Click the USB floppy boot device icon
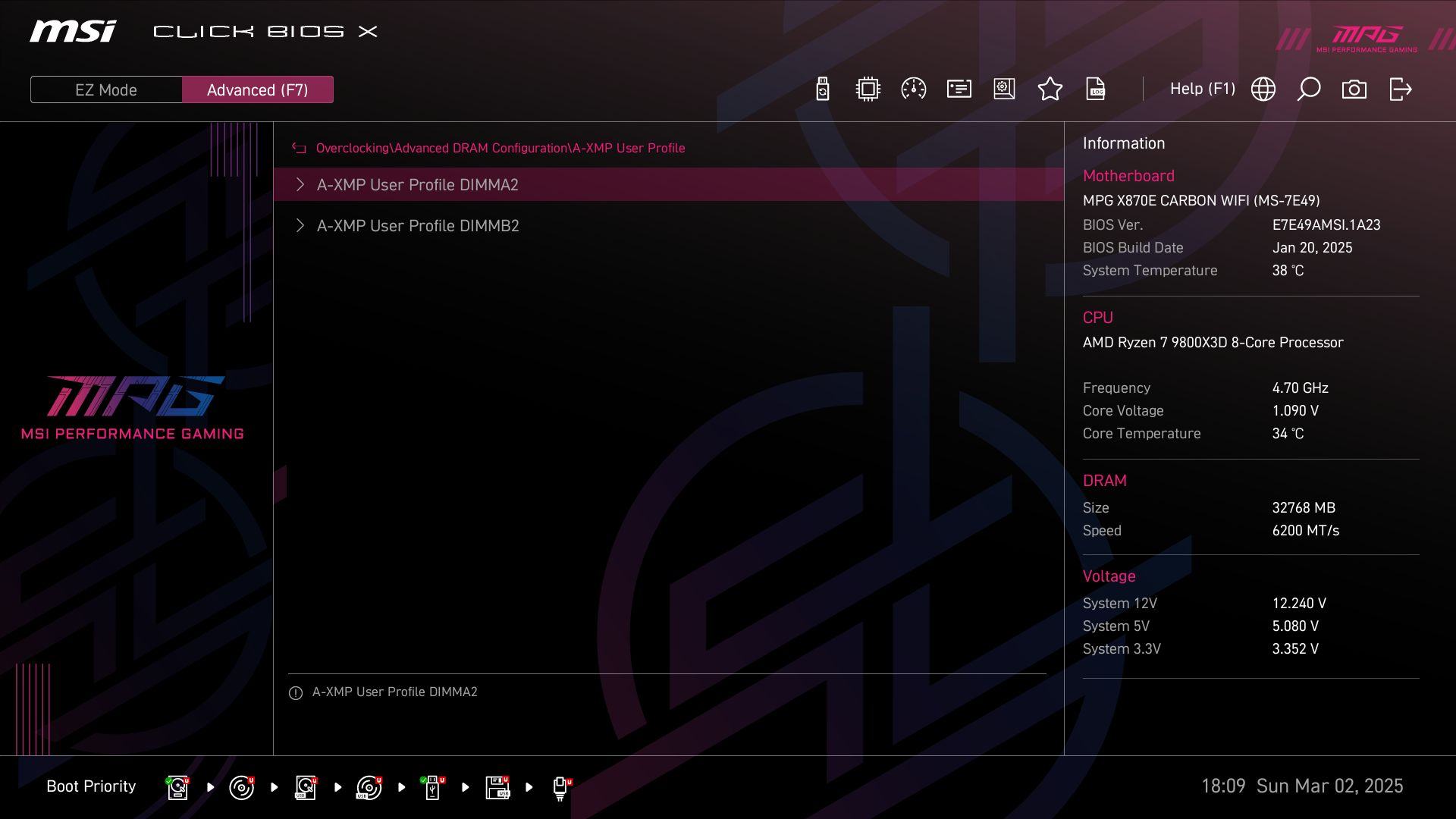 coord(497,787)
